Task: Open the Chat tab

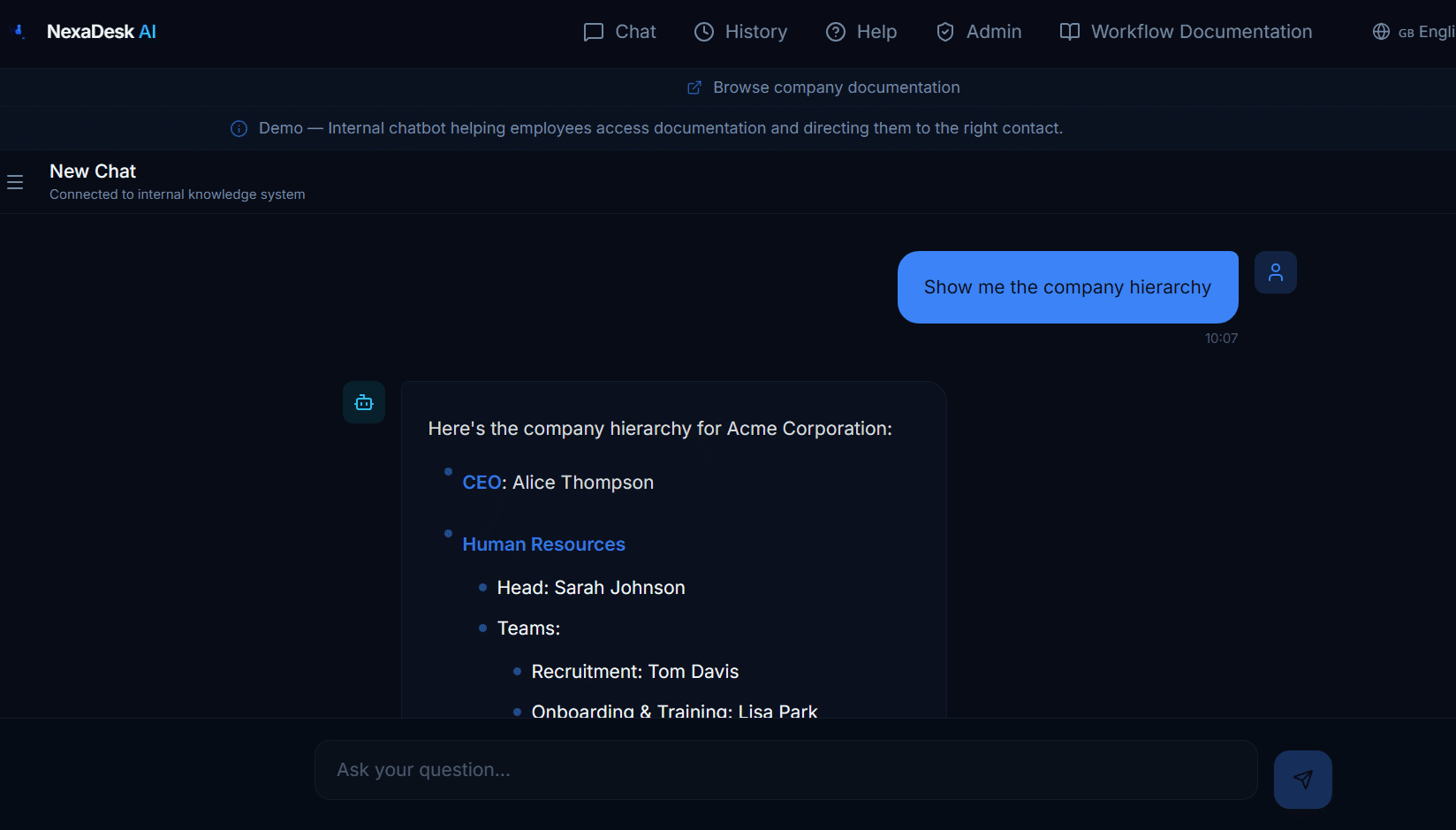Action: [x=620, y=32]
